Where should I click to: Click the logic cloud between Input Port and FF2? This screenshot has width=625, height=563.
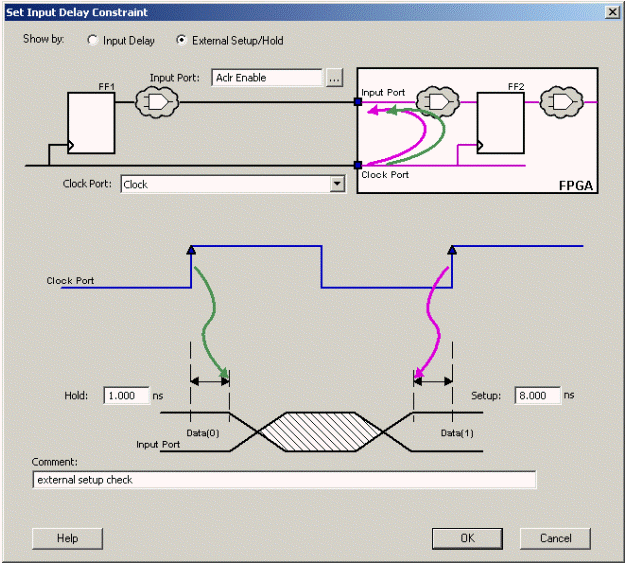(438, 101)
